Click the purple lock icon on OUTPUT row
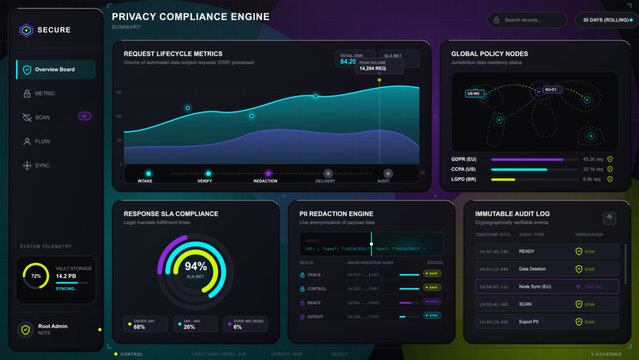The image size is (639, 360). point(302,316)
